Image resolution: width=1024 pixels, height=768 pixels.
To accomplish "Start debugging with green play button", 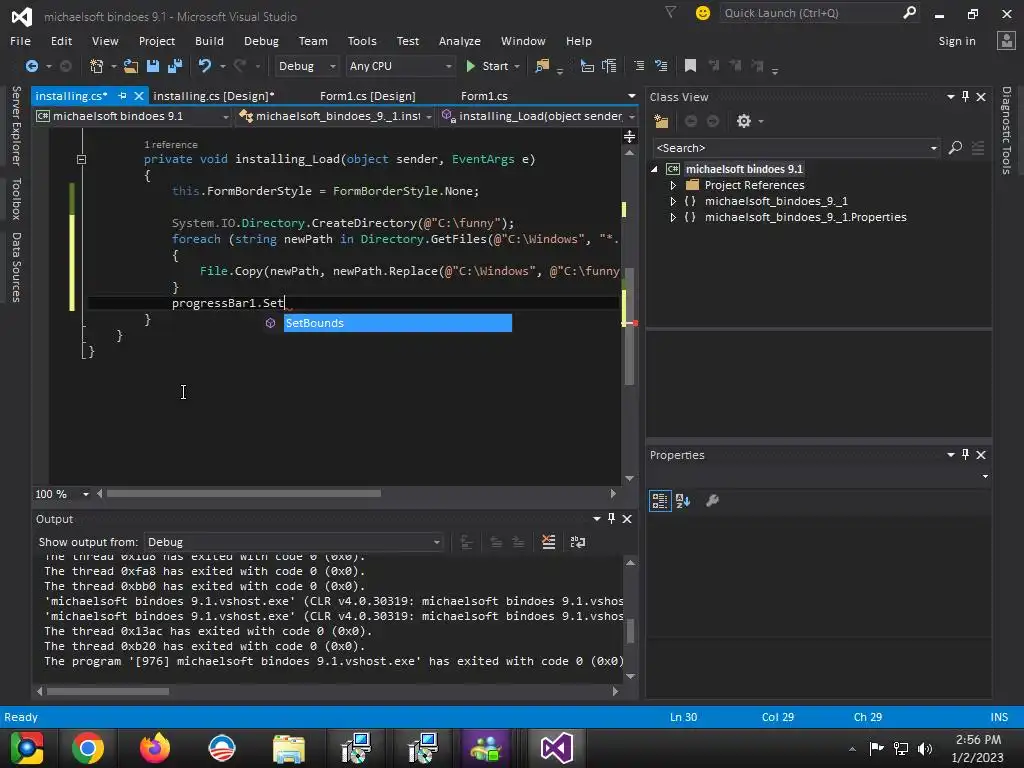I will pos(488,66).
